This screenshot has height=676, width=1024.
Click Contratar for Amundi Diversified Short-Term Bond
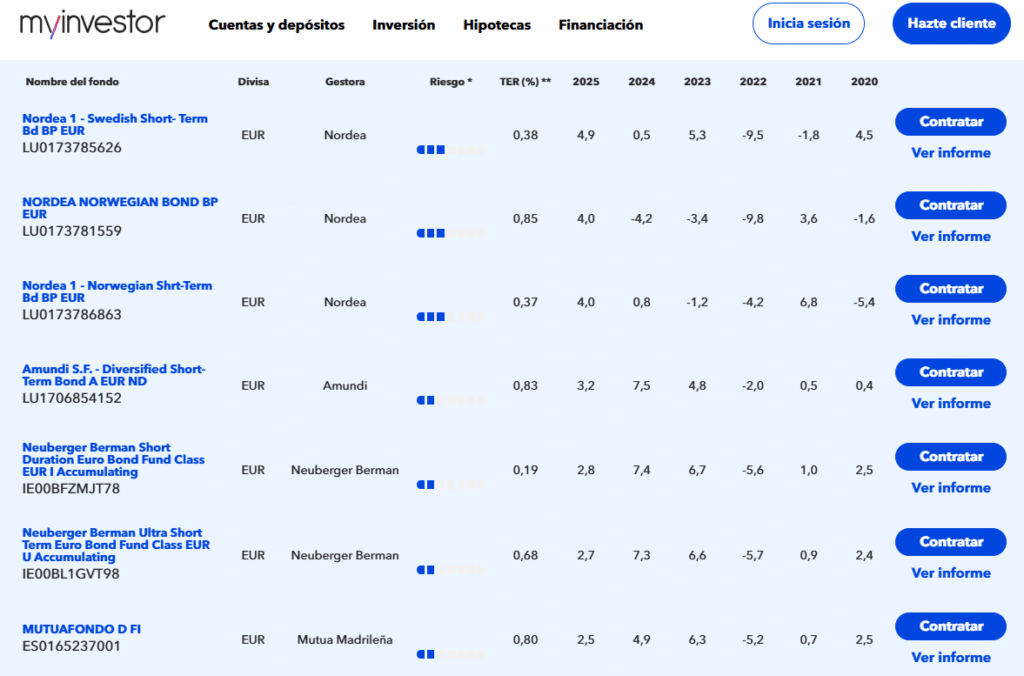point(951,372)
